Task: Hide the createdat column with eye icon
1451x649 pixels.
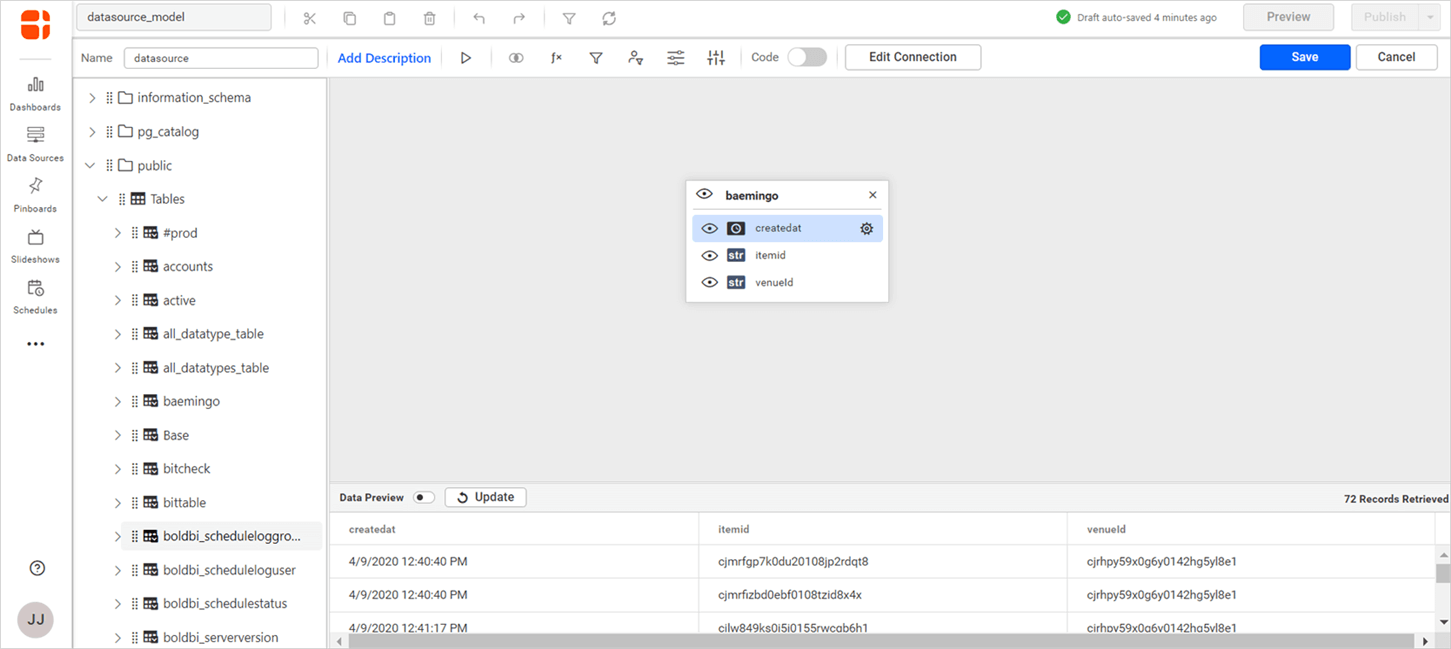Action: [710, 229]
